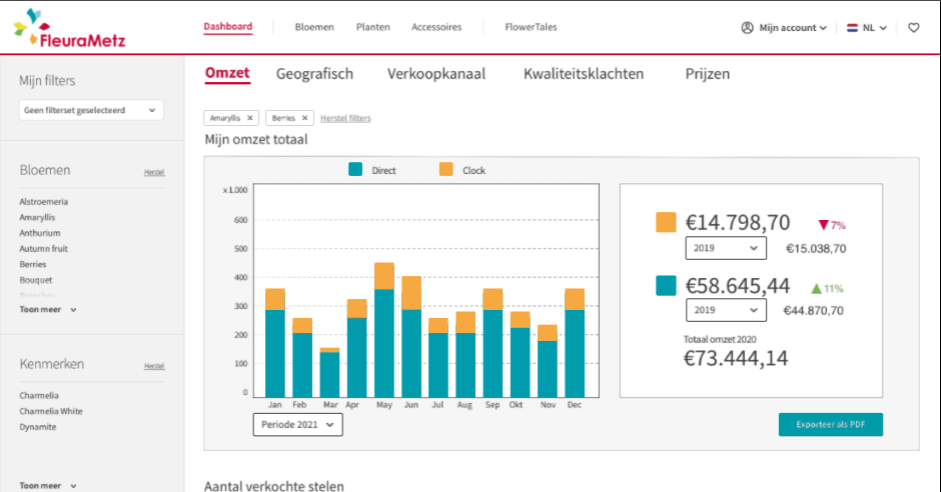Click the Exporteer als PDF button
The height and width of the screenshot is (492, 941).
point(831,424)
